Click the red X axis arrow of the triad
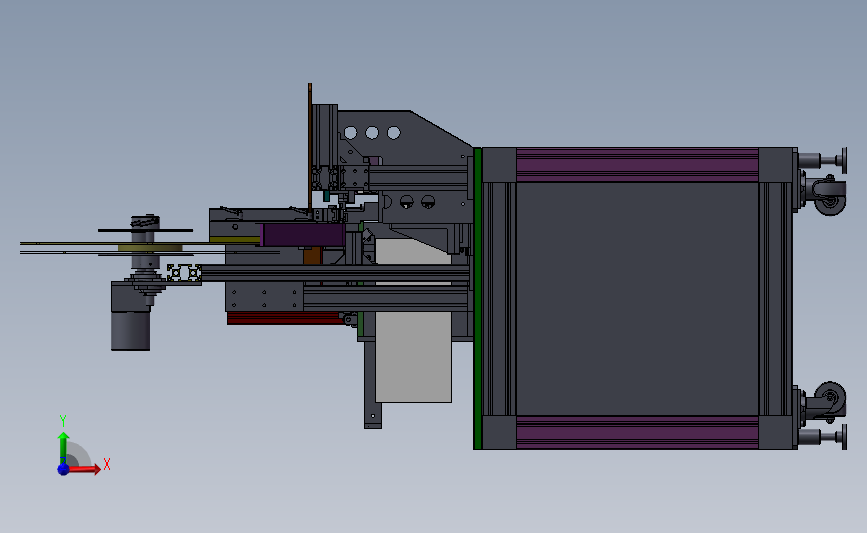Image resolution: width=867 pixels, height=533 pixels. (x=85, y=469)
